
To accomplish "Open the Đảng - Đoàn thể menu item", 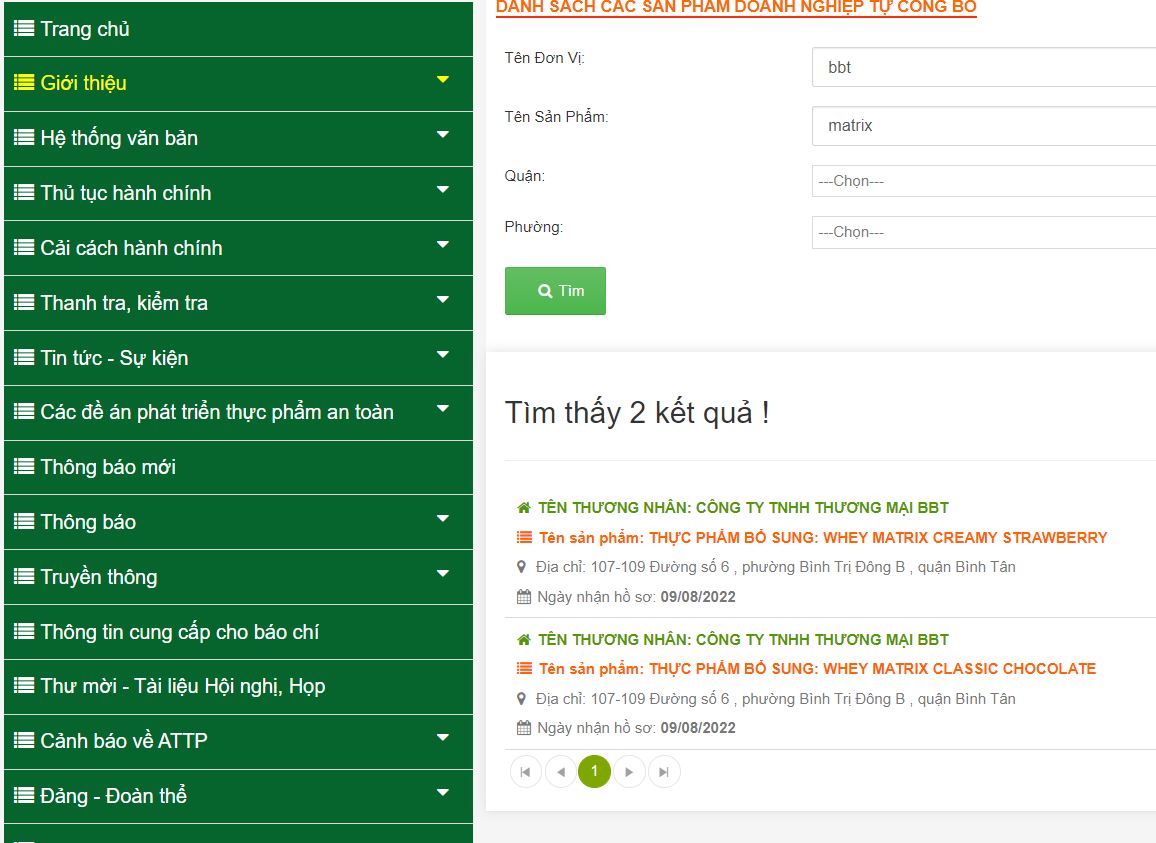I will (238, 797).
